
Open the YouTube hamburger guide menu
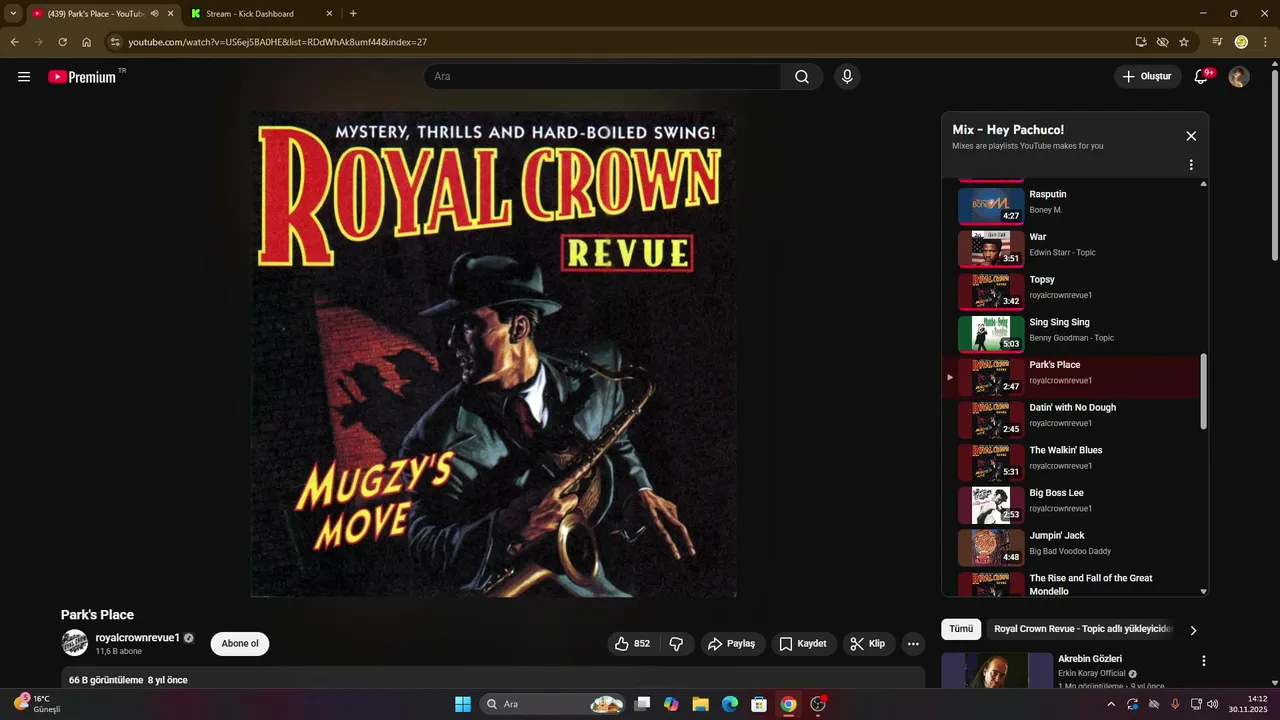click(x=24, y=77)
